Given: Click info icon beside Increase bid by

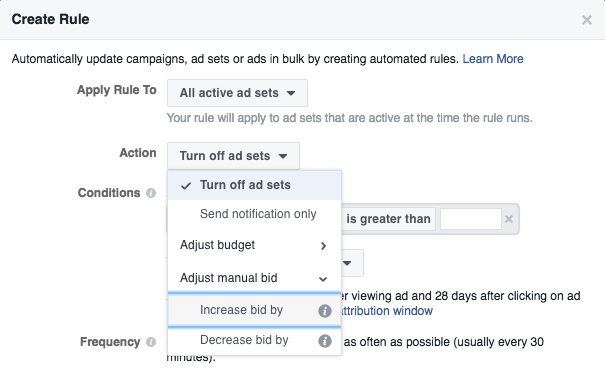Looking at the screenshot, I should [325, 311].
